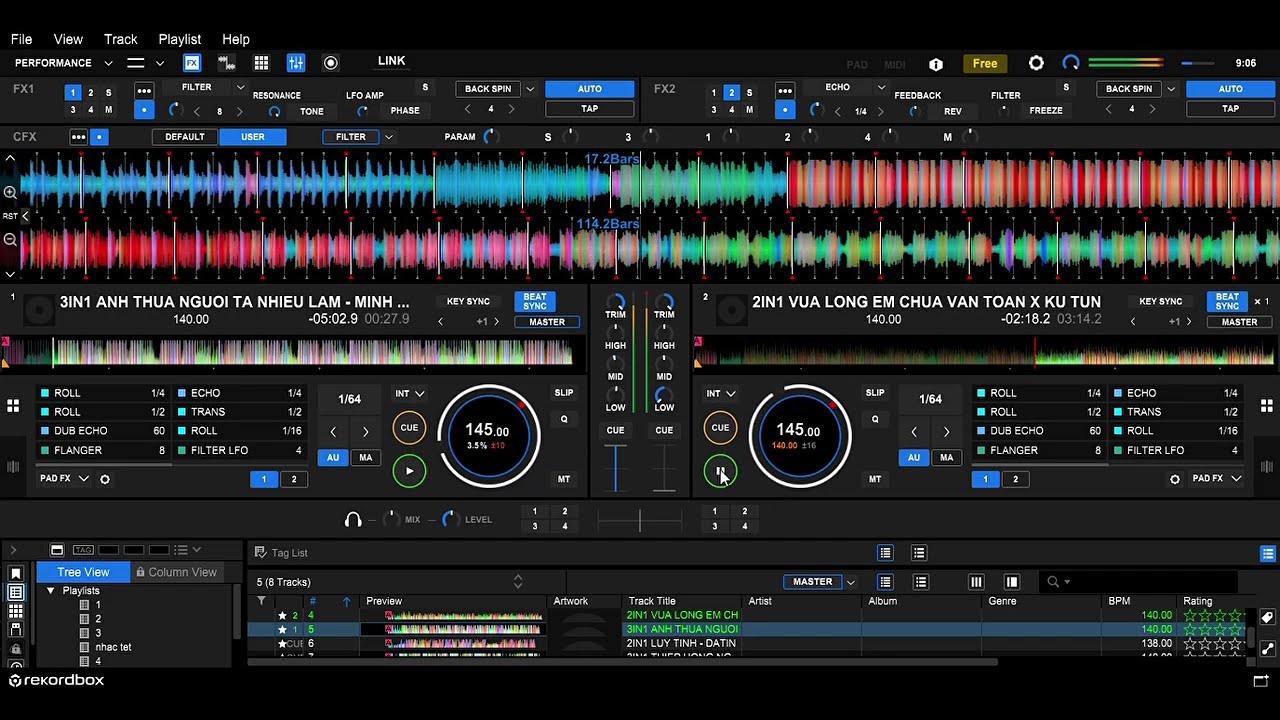Open the View menu
This screenshot has height=720, width=1280.
[x=68, y=39]
